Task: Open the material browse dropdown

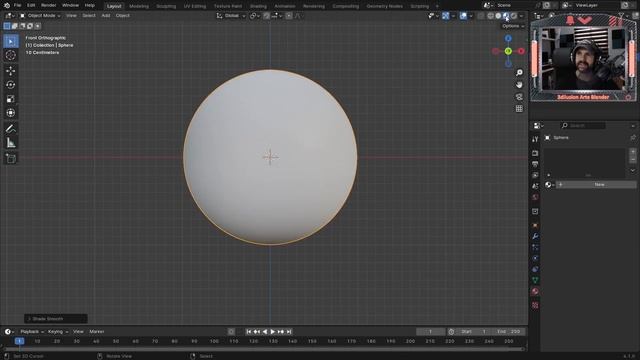Action: (x=549, y=185)
